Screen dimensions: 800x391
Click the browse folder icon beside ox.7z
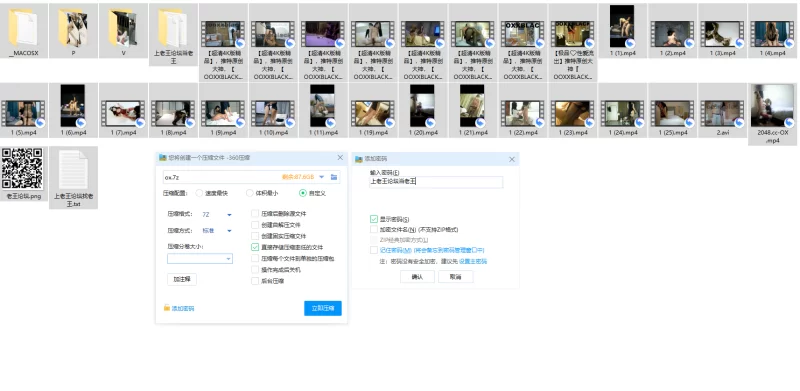click(x=334, y=177)
